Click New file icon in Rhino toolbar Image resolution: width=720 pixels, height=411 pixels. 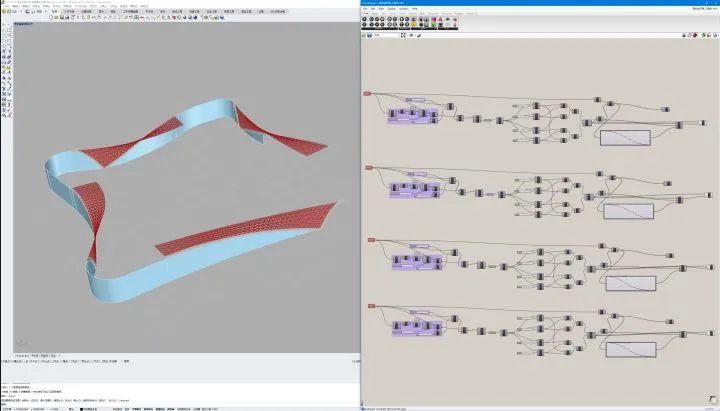[51, 17]
